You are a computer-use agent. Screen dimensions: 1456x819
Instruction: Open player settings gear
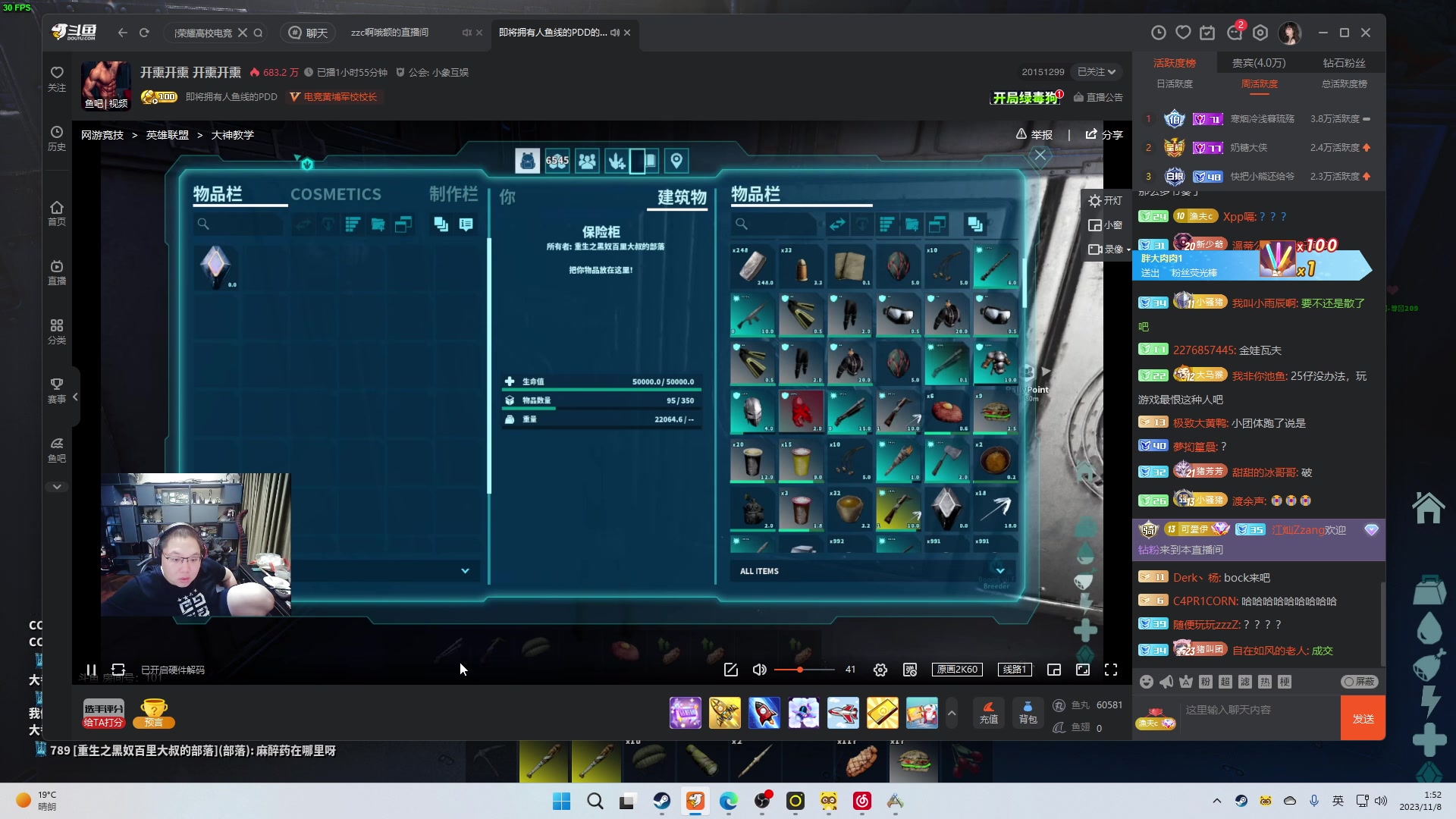point(880,670)
